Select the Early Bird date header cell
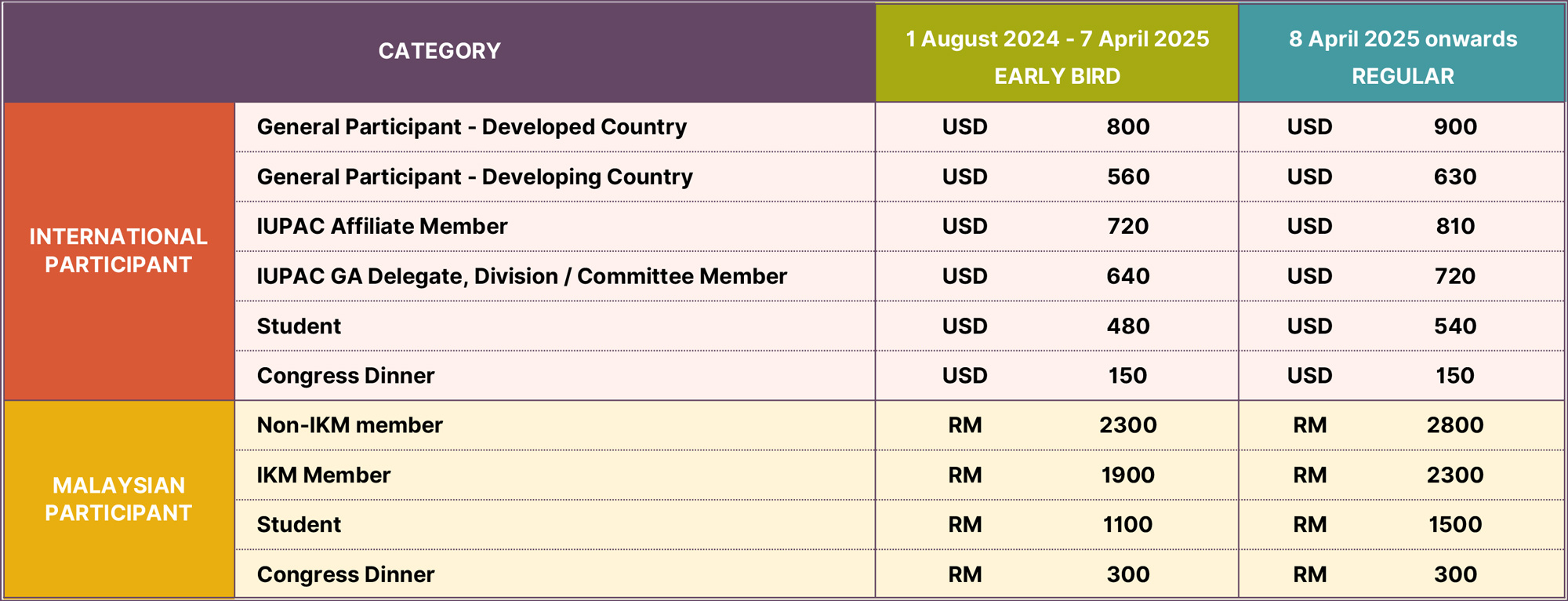The image size is (1568, 601). 1057,39
